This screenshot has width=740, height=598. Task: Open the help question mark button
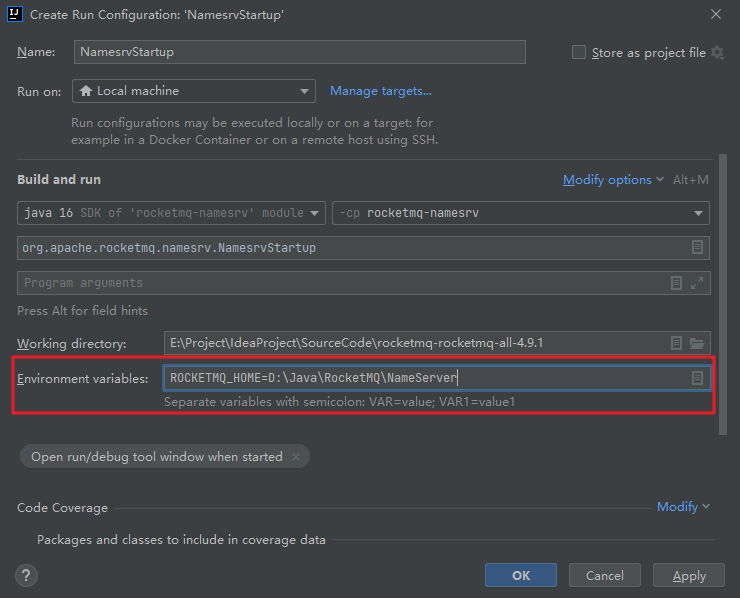[x=26, y=575]
